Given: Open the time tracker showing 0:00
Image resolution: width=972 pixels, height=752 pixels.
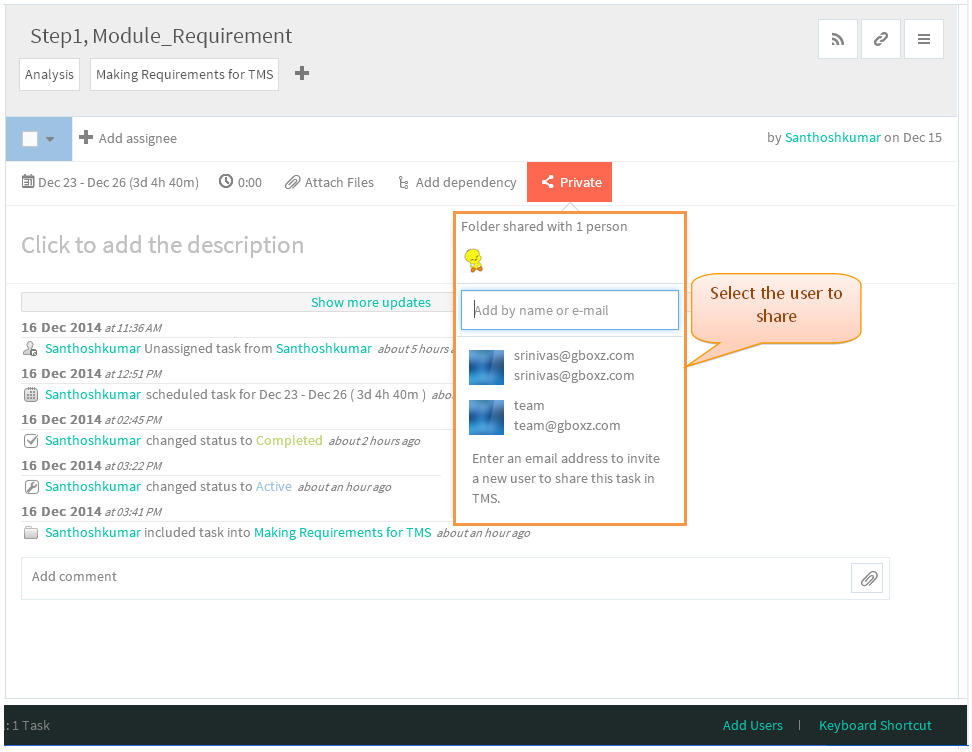Looking at the screenshot, I should point(241,182).
